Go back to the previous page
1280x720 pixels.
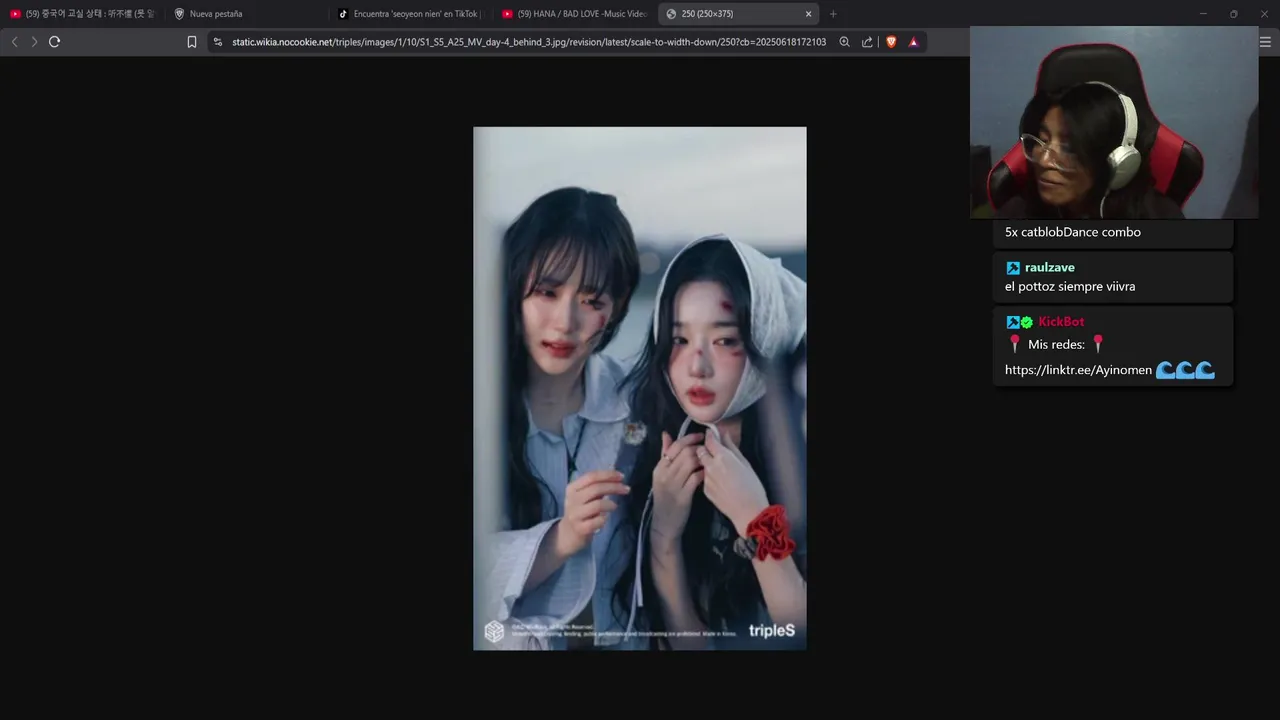(x=14, y=42)
